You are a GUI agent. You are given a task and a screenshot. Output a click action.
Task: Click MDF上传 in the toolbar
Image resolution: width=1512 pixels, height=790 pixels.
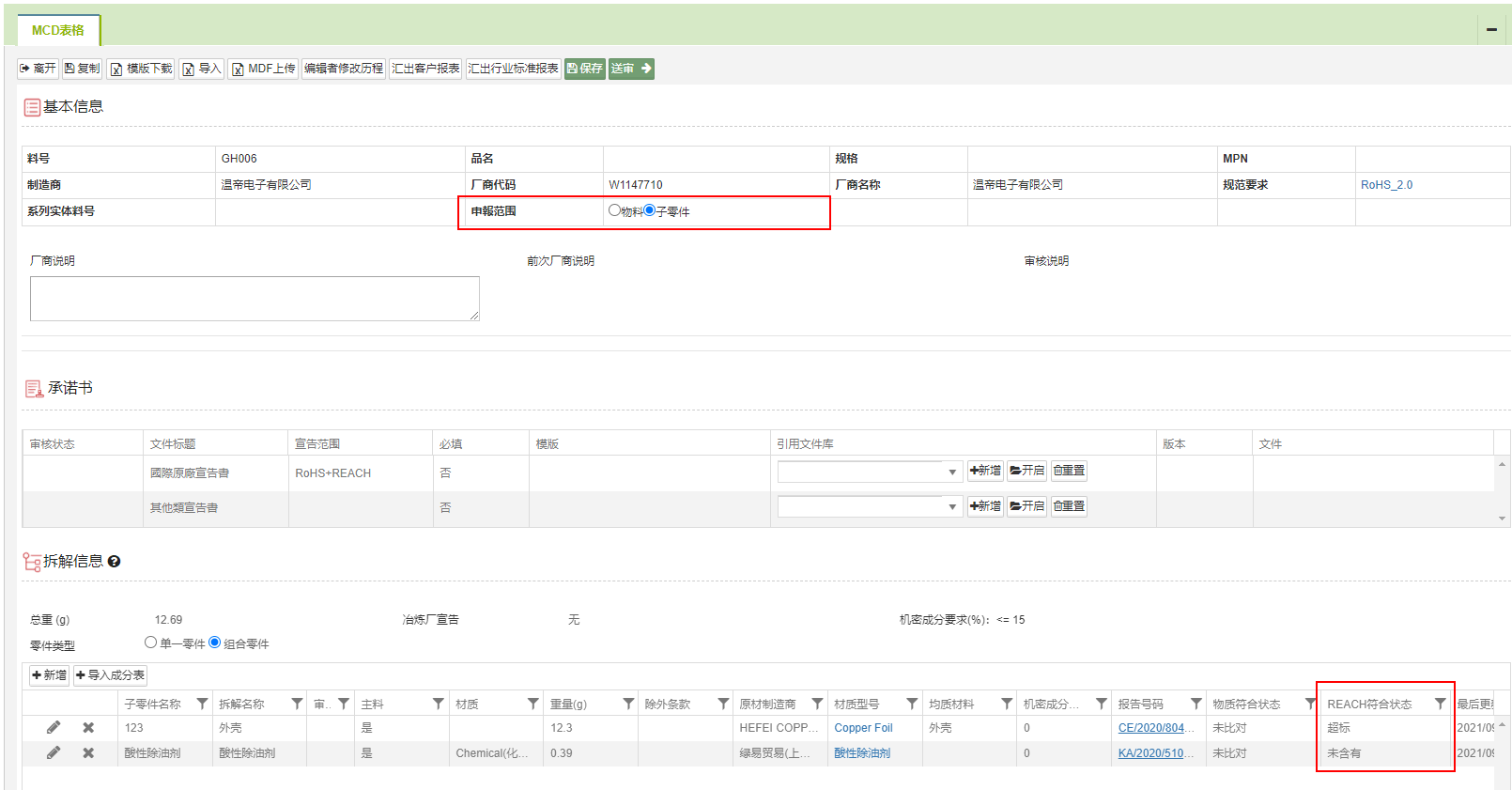point(264,69)
